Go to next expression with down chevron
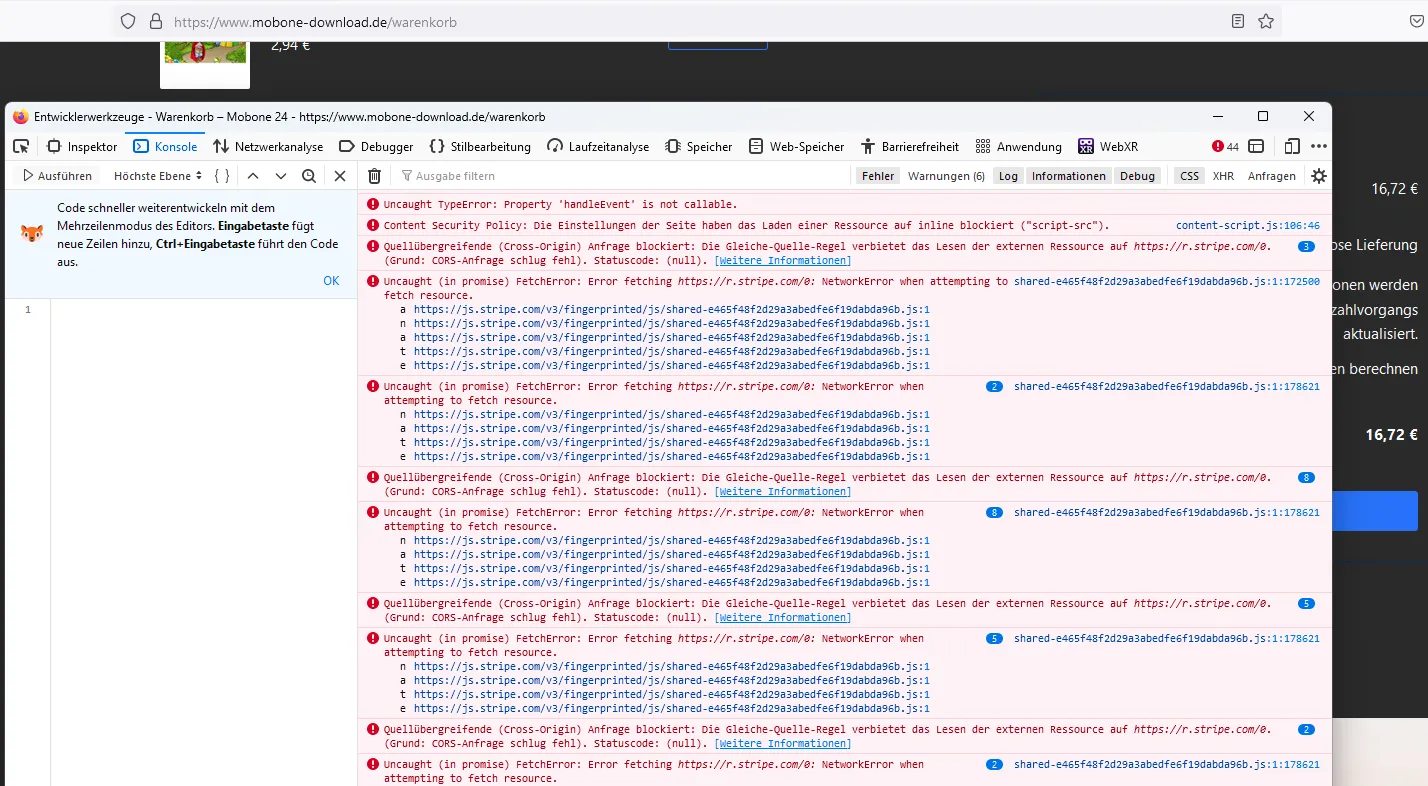Image resolution: width=1428 pixels, height=786 pixels. [281, 176]
